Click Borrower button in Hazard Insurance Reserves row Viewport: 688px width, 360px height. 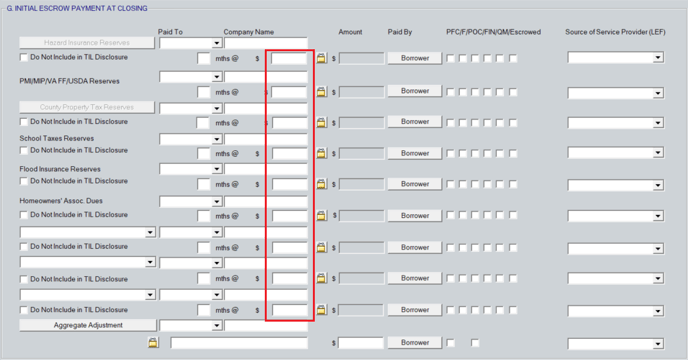415,58
